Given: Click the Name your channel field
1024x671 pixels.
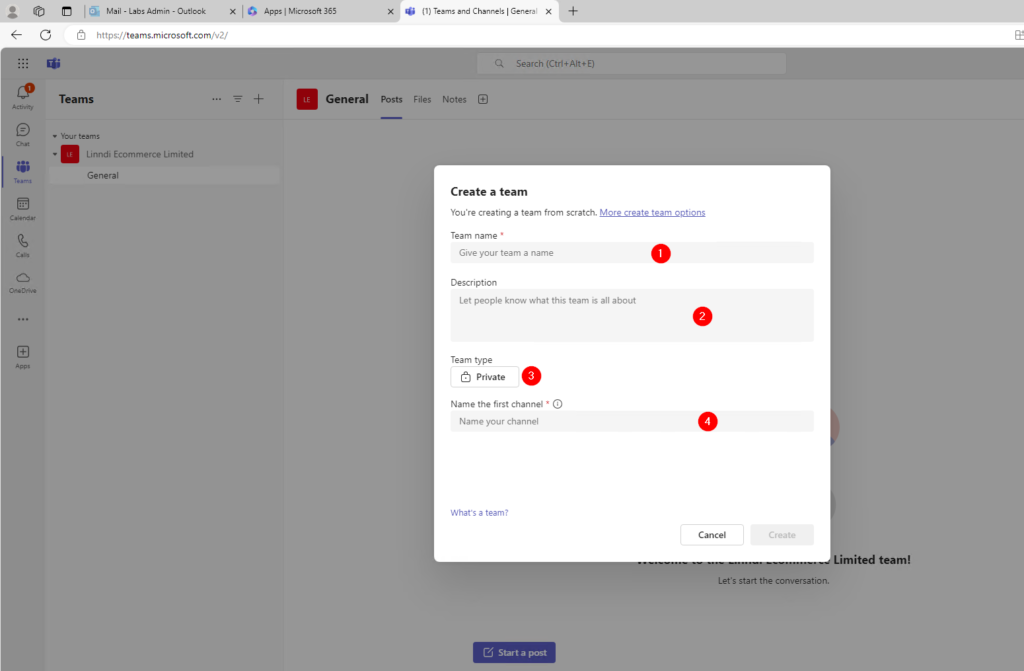Looking at the screenshot, I should (632, 421).
